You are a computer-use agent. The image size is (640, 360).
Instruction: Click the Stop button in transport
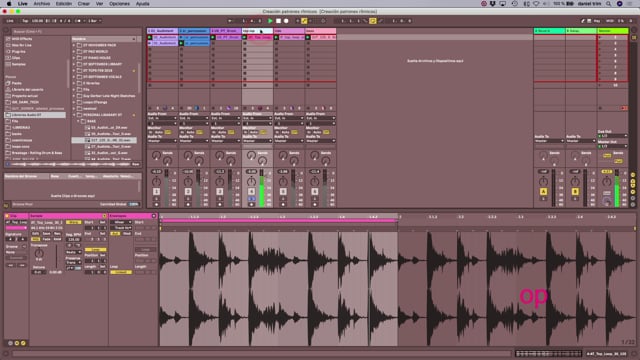coord(278,21)
